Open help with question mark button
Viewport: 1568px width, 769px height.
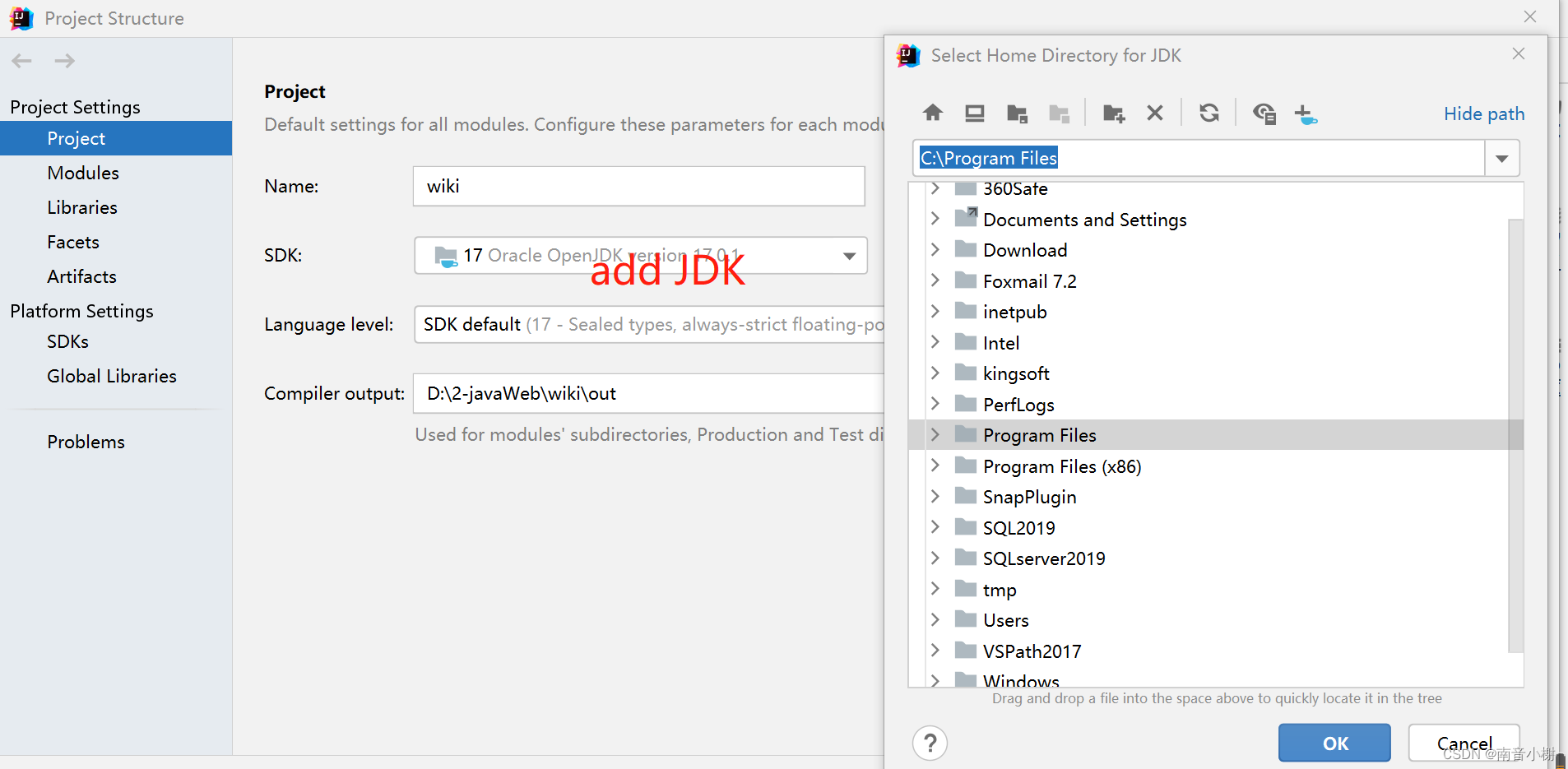tap(930, 744)
